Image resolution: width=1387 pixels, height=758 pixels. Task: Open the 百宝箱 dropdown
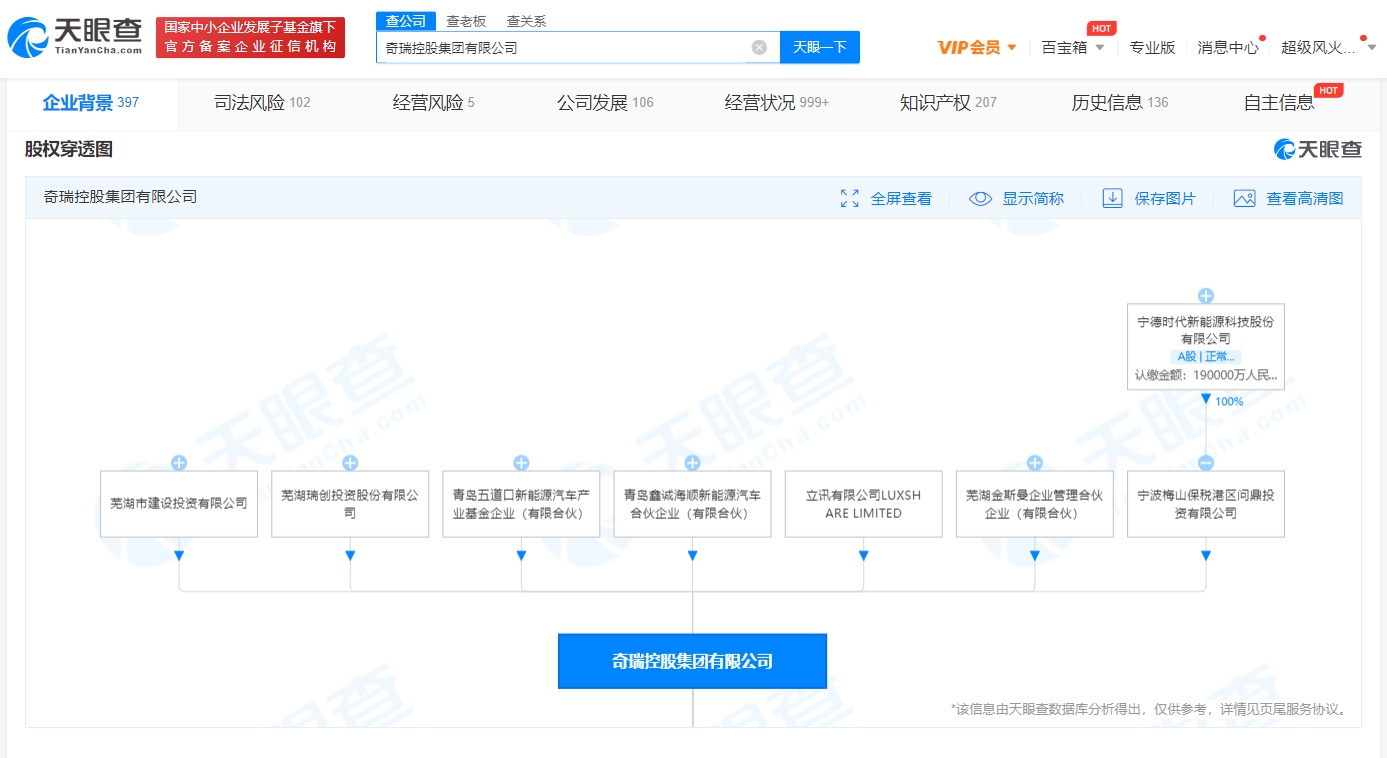tap(1073, 47)
